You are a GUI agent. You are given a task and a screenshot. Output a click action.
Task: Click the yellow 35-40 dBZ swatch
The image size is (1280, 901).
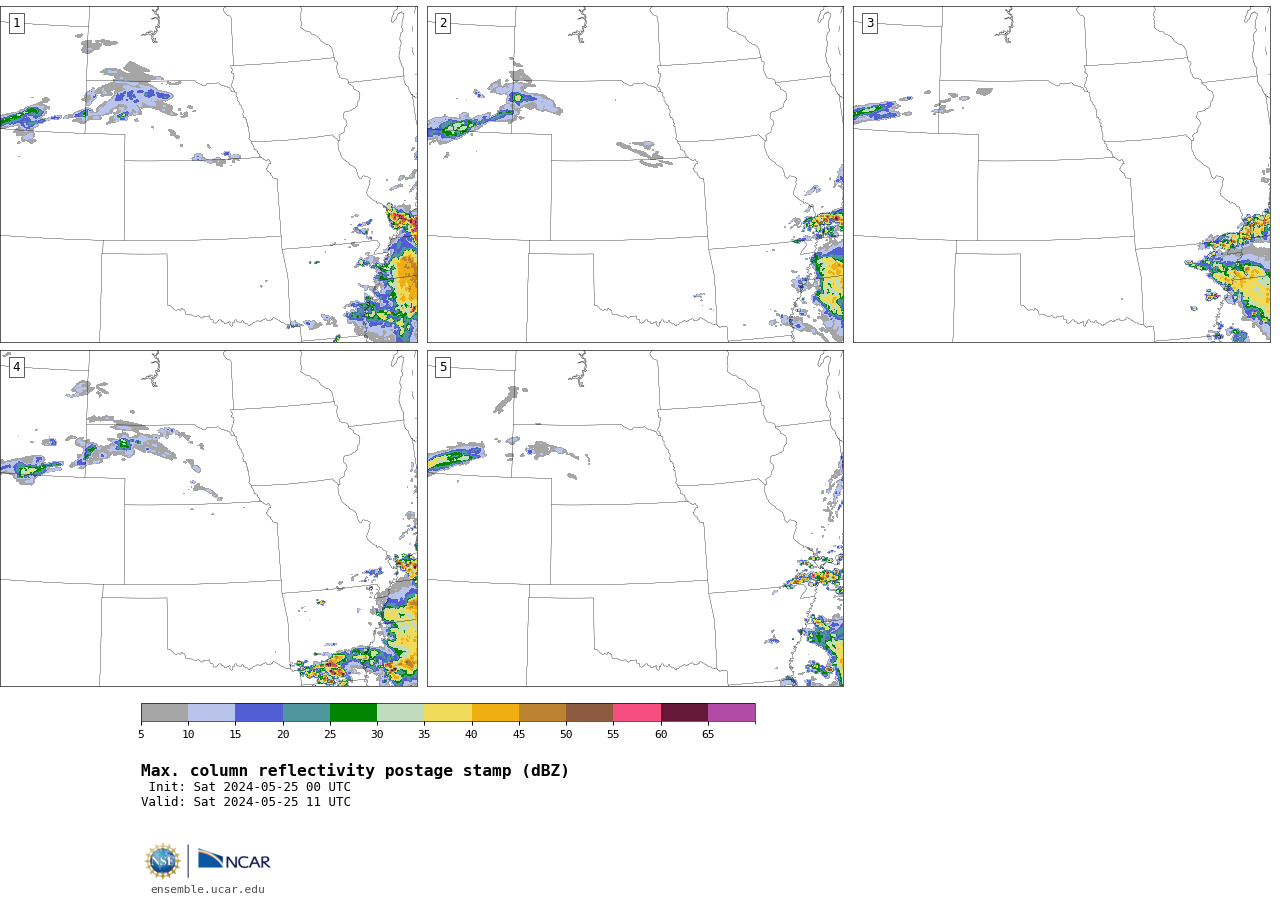[x=448, y=712]
